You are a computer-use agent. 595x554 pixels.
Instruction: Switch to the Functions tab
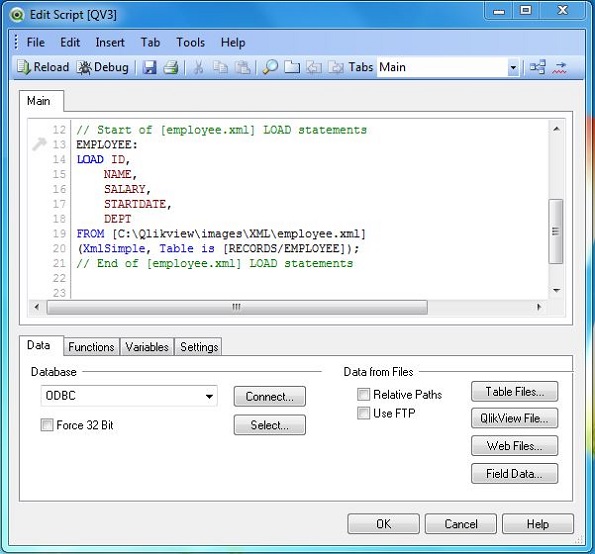(x=91, y=347)
